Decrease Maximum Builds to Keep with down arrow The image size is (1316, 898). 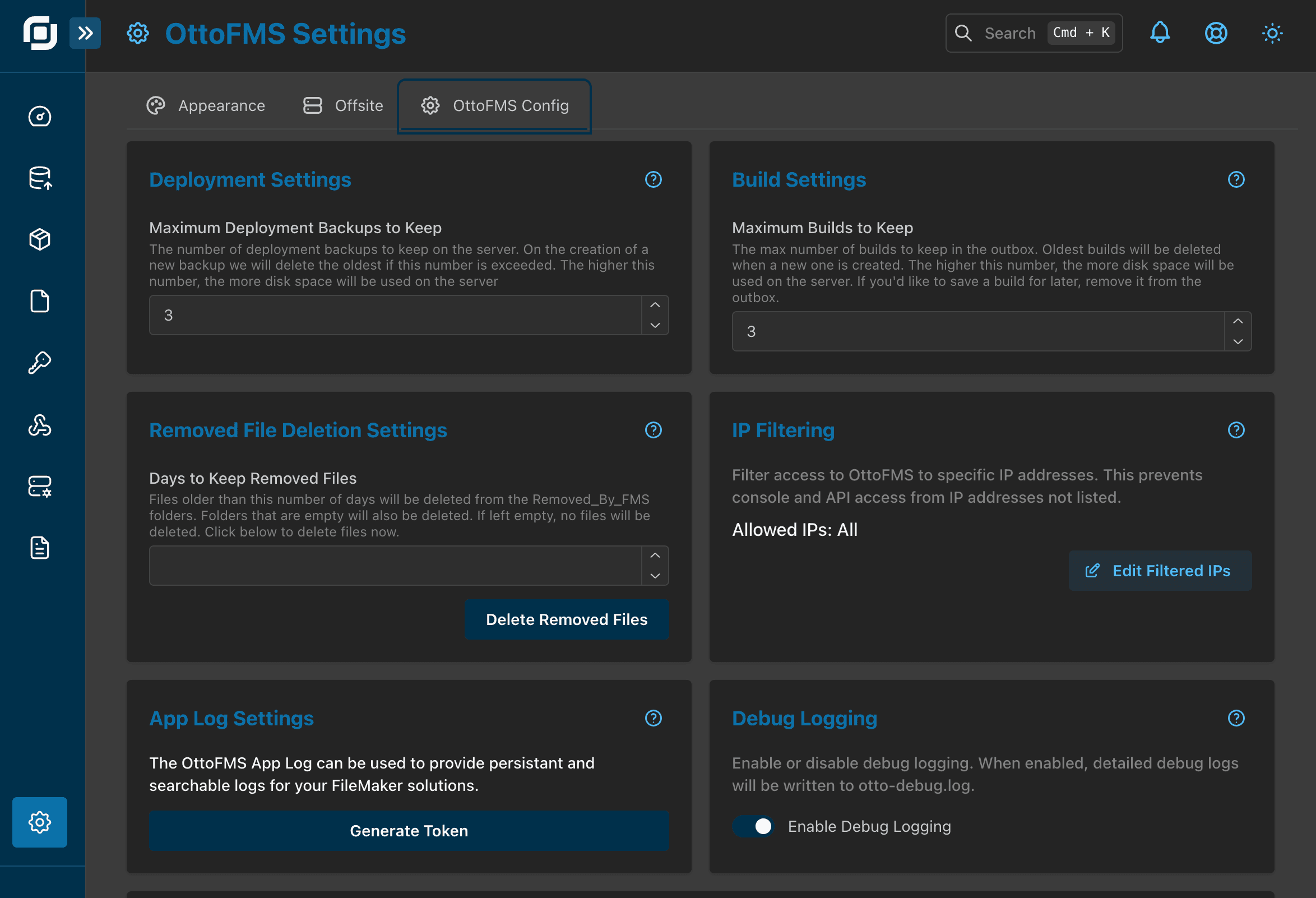coord(1238,342)
